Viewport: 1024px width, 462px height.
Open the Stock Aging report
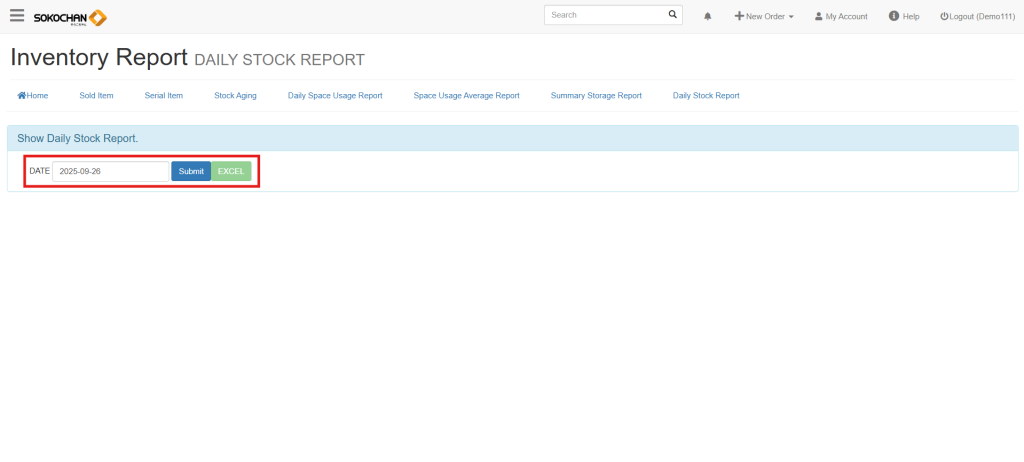click(235, 96)
